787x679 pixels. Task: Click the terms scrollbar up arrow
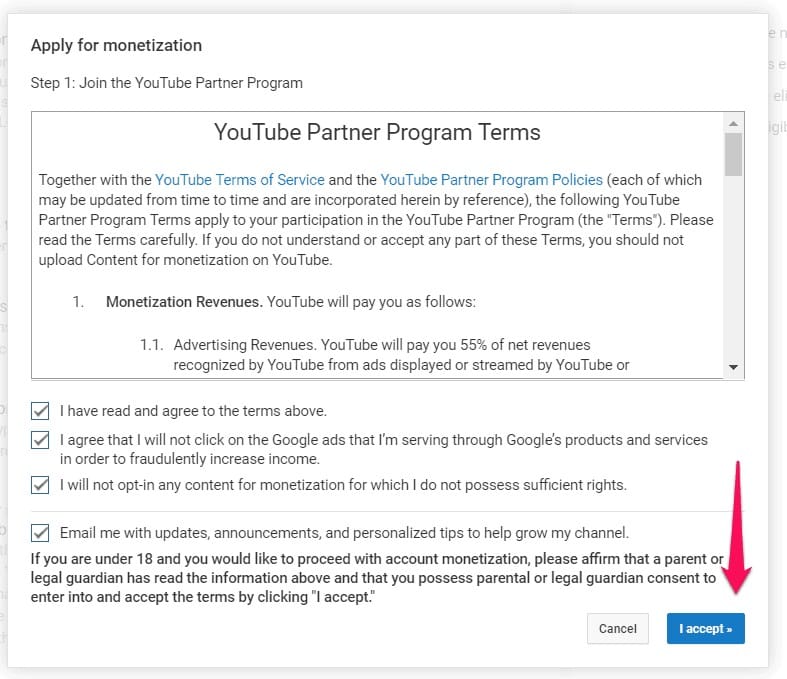734,122
